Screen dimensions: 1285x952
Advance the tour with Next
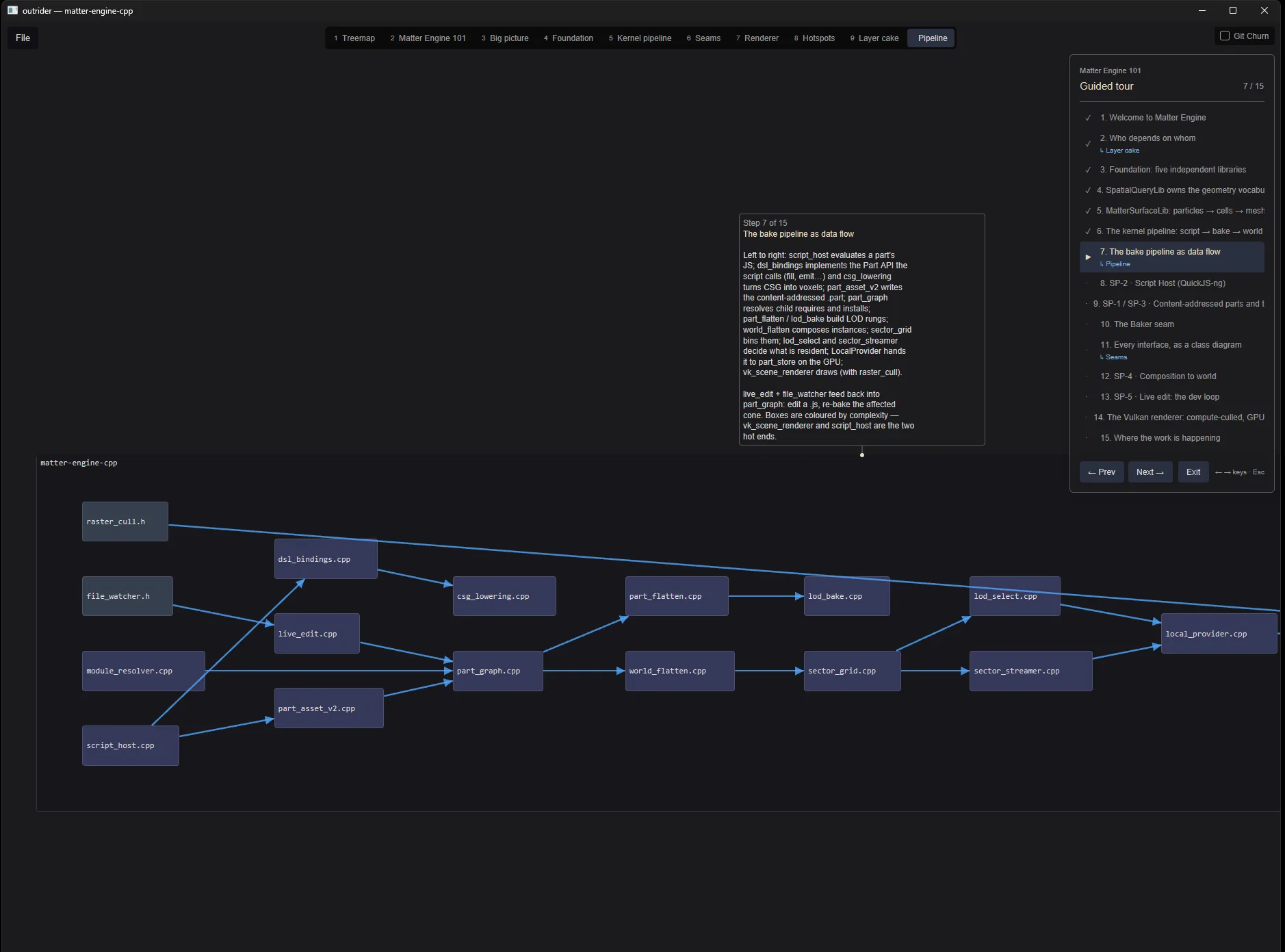pyautogui.click(x=1150, y=472)
